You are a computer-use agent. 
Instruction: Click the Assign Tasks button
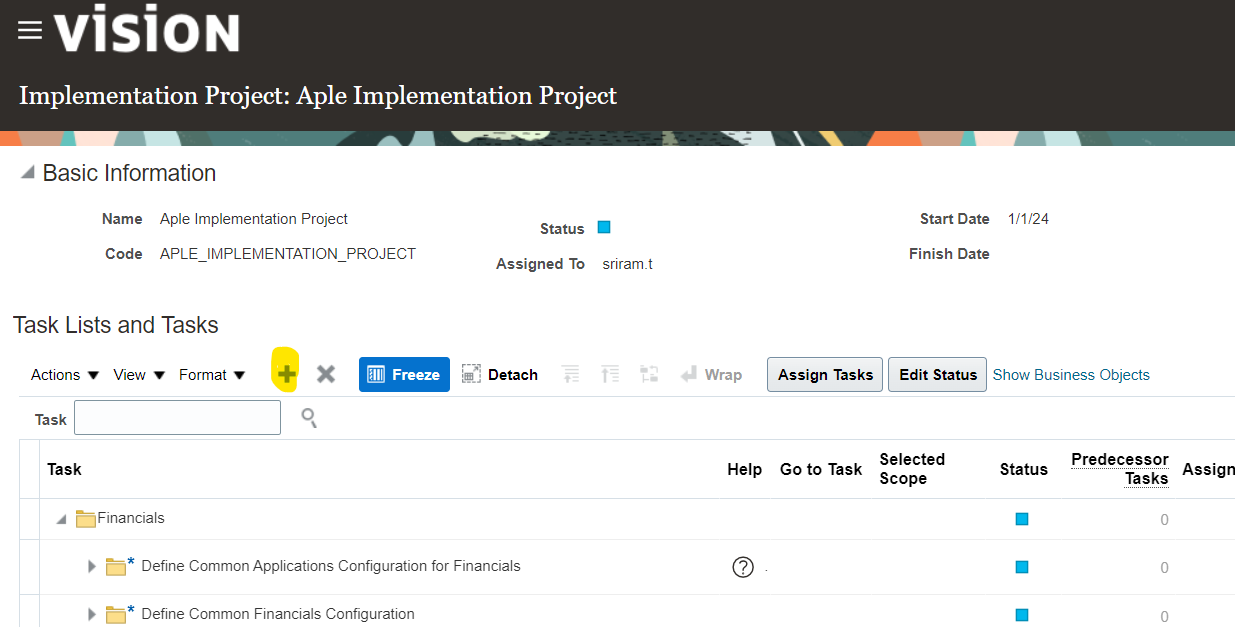824,374
